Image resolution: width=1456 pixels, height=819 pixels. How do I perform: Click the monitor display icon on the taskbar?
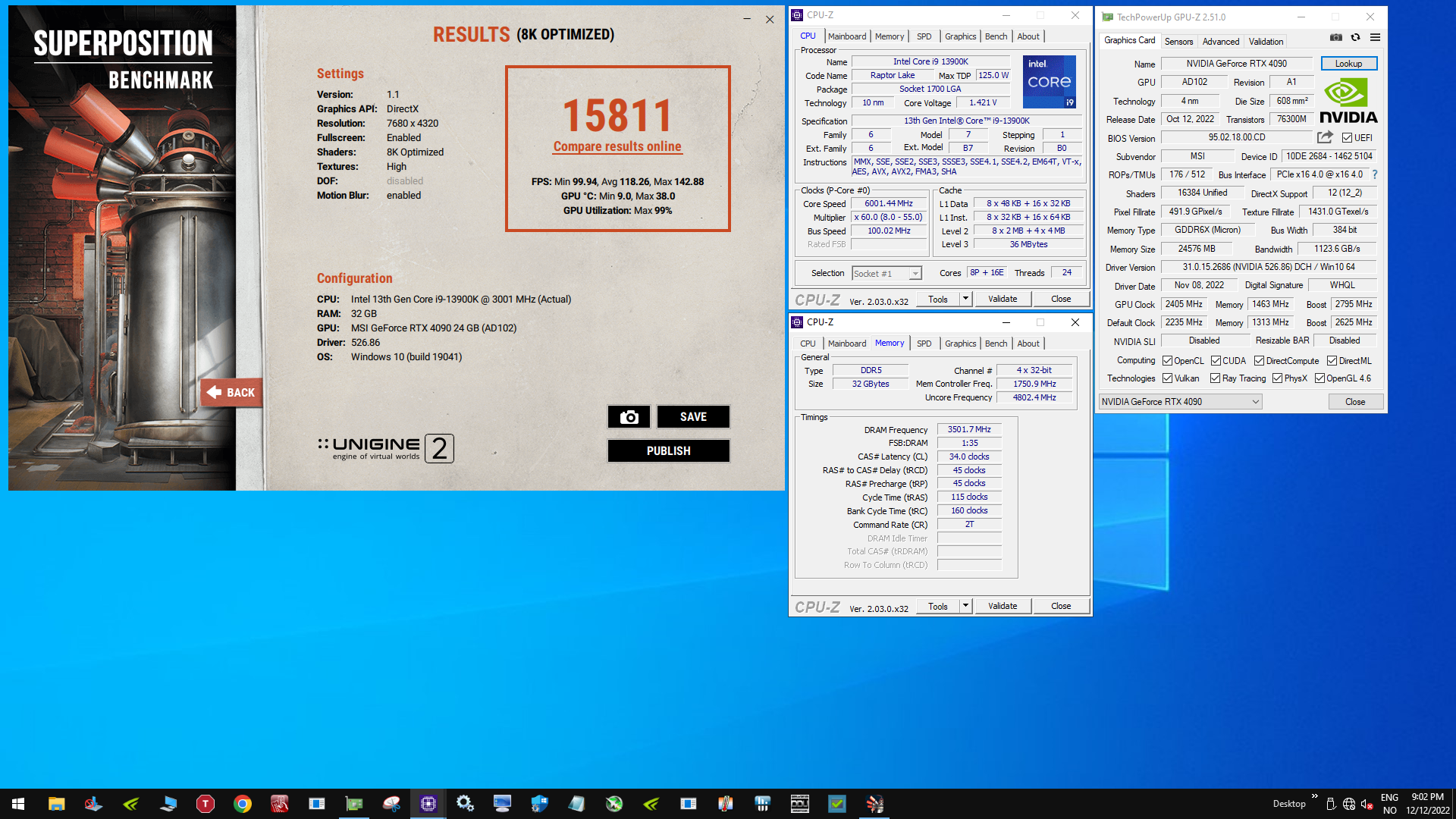click(x=502, y=804)
